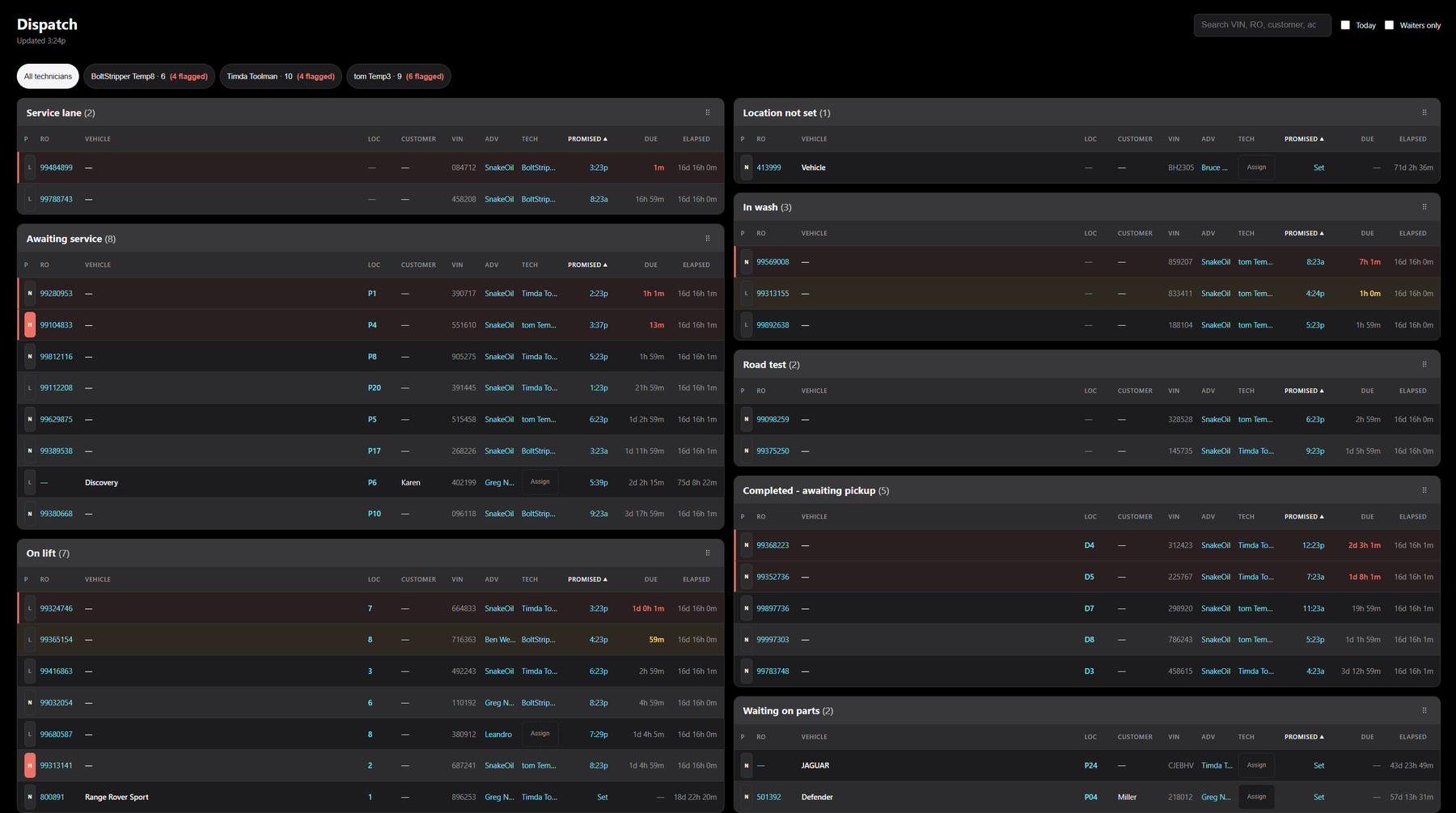Click the search VIN, RO, customer field
This screenshot has width=1456, height=813.
(x=1262, y=25)
